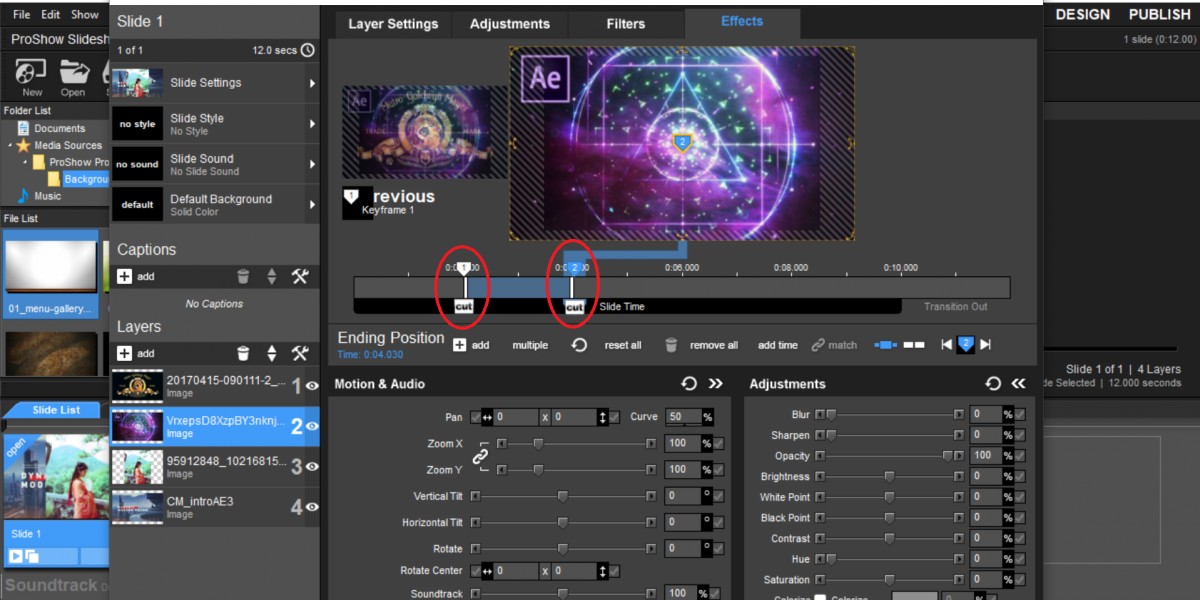Image resolution: width=1200 pixels, height=600 pixels.
Task: Reset the Adjustments panel settings
Action: tap(993, 383)
